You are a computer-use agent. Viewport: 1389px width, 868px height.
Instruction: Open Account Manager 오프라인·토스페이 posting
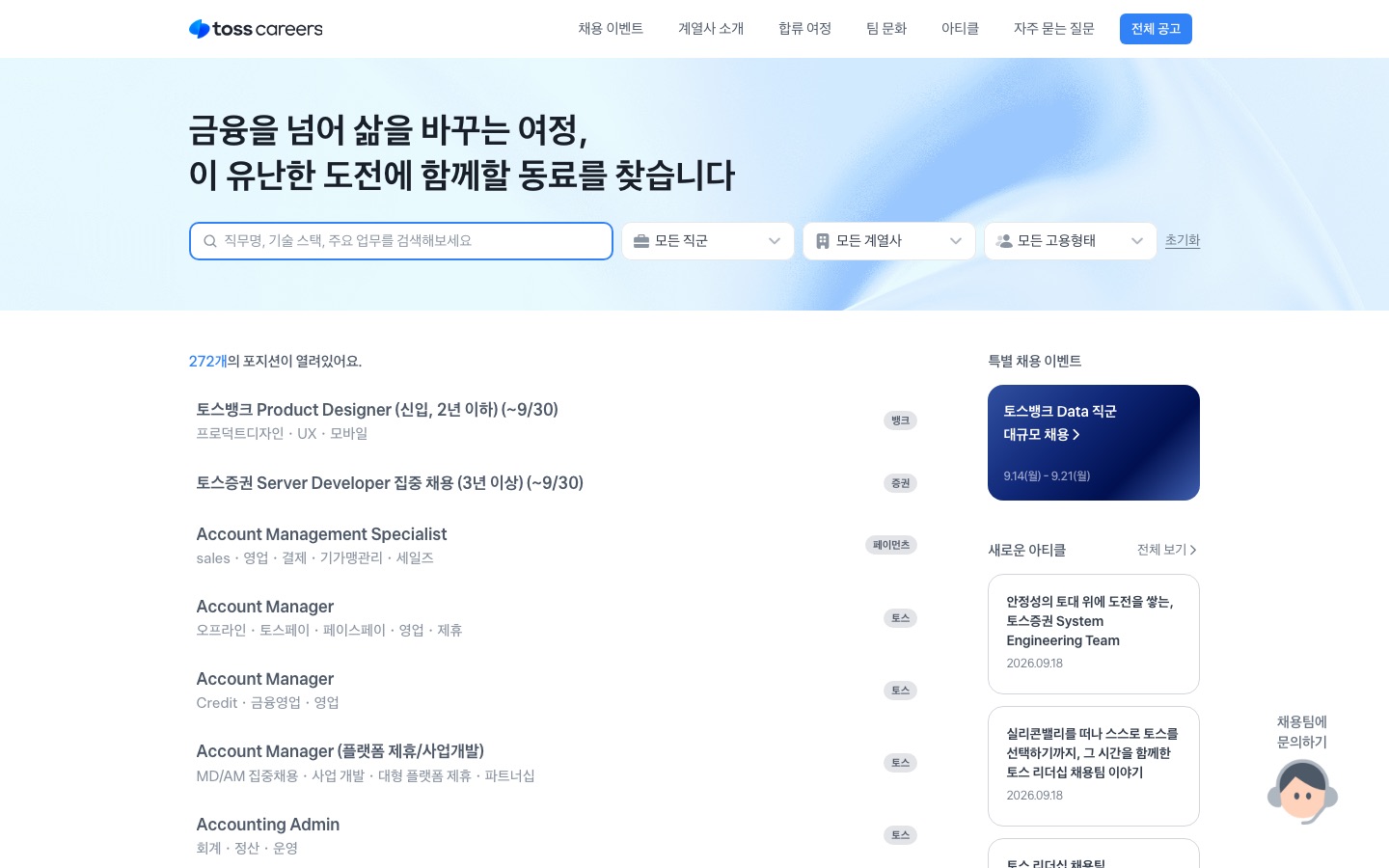point(557,617)
